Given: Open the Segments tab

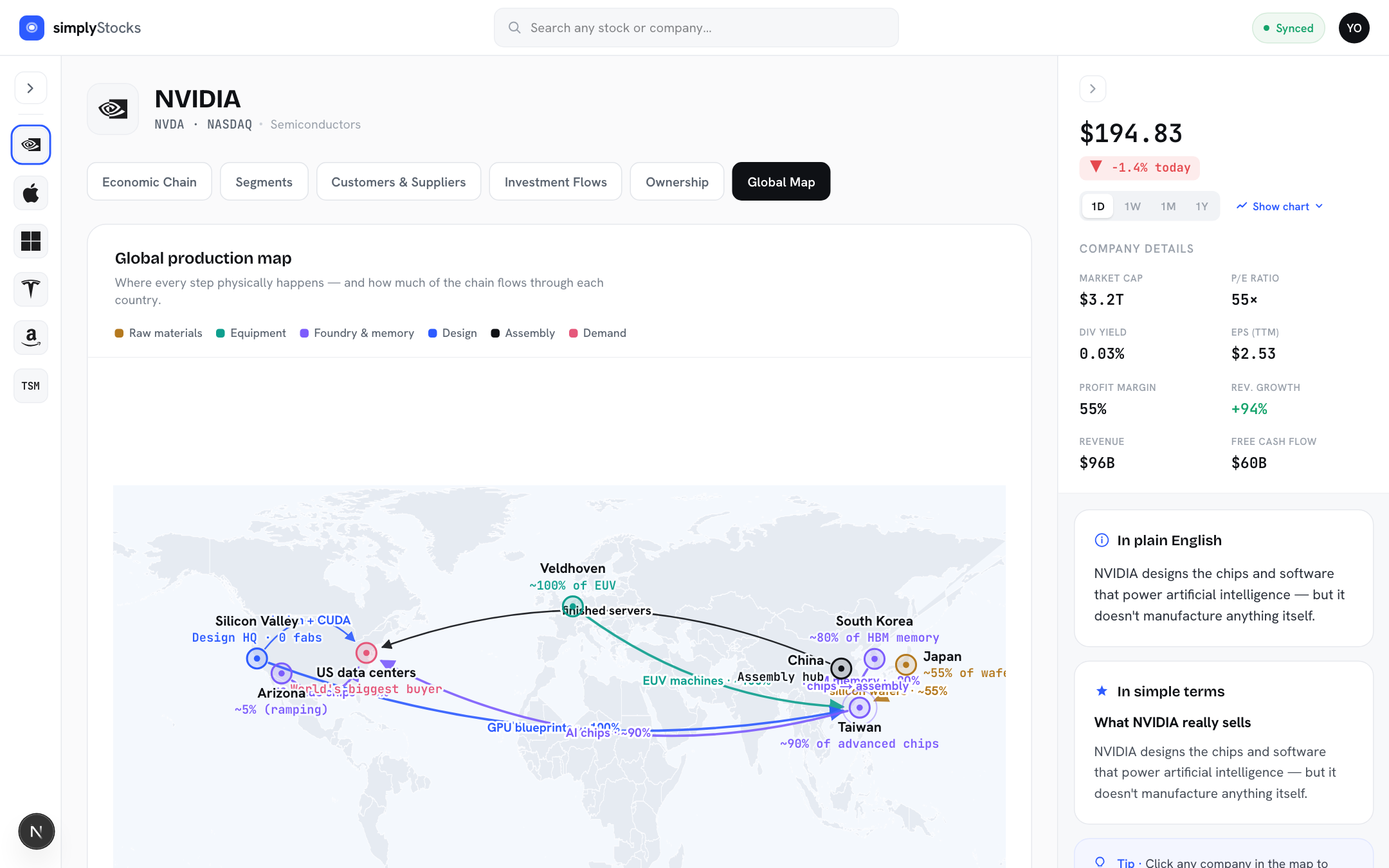Looking at the screenshot, I should pyautogui.click(x=264, y=182).
